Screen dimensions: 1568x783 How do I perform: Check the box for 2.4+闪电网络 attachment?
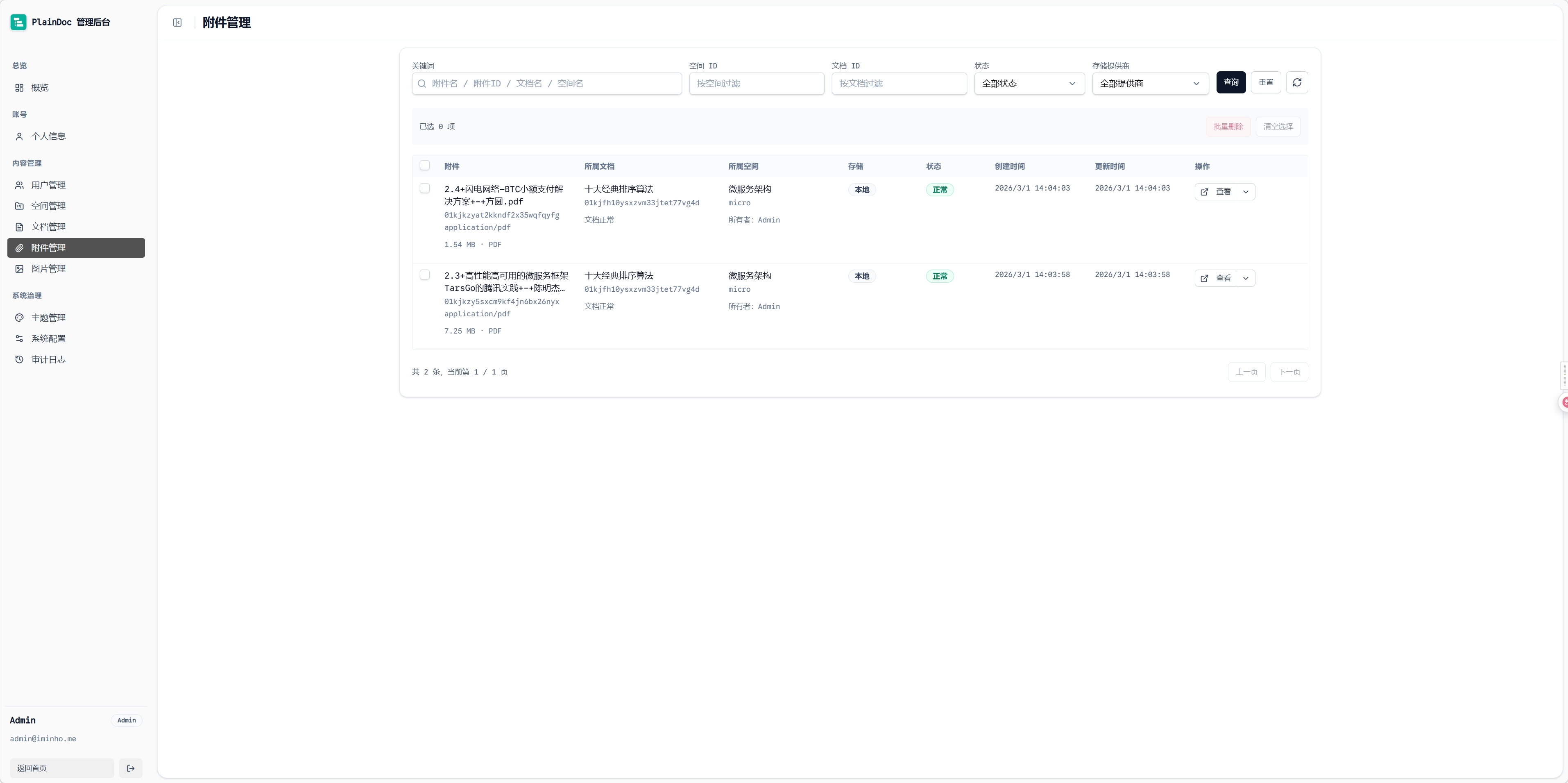point(425,189)
